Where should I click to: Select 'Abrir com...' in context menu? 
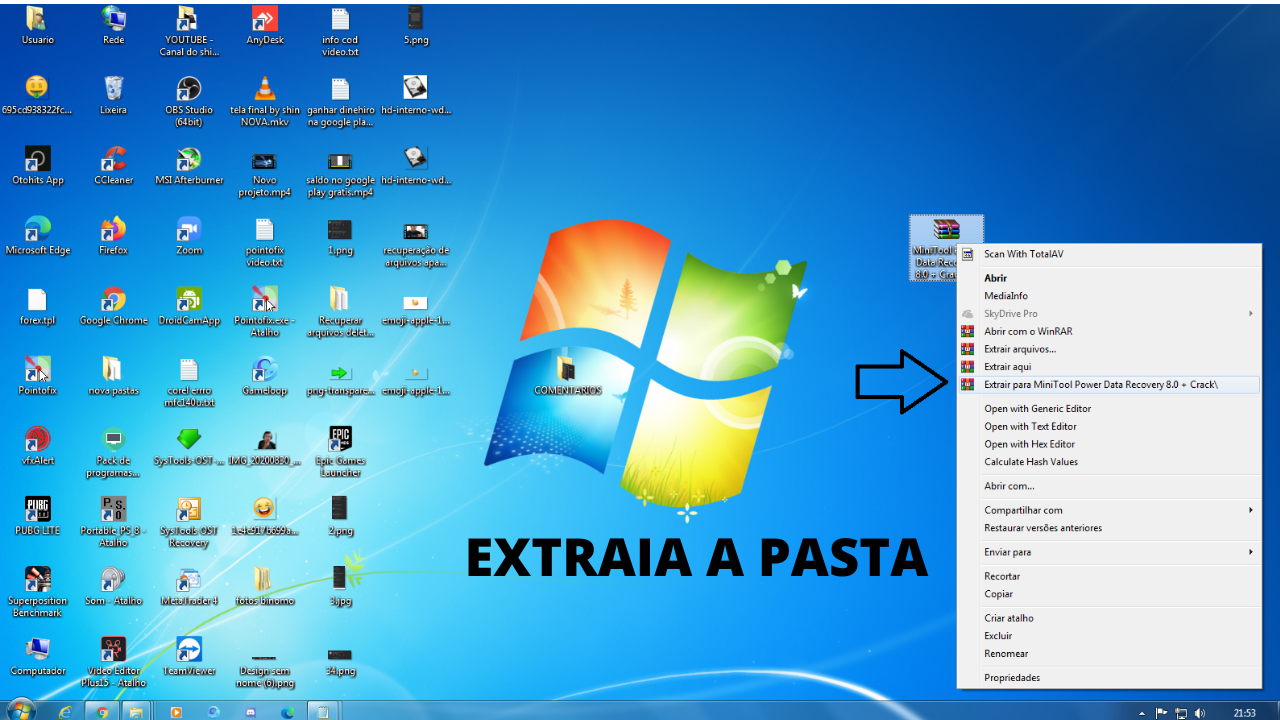pos(1109,486)
